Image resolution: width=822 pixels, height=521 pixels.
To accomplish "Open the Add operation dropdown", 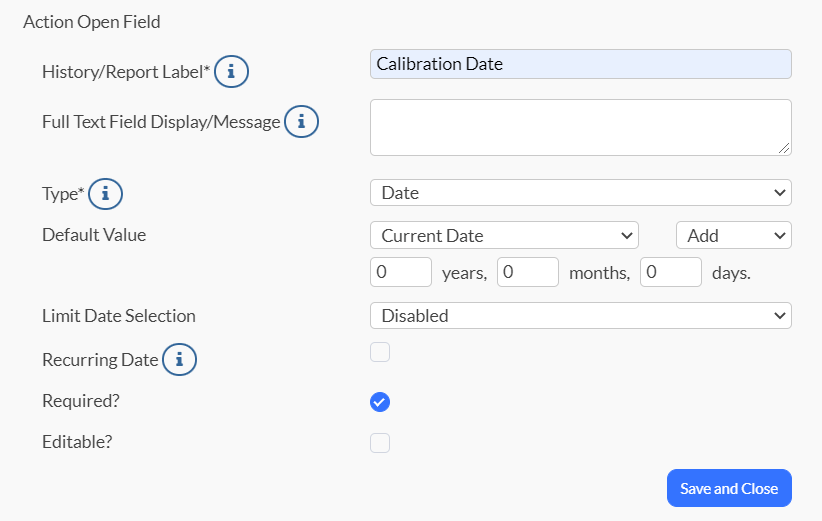I will 733,236.
